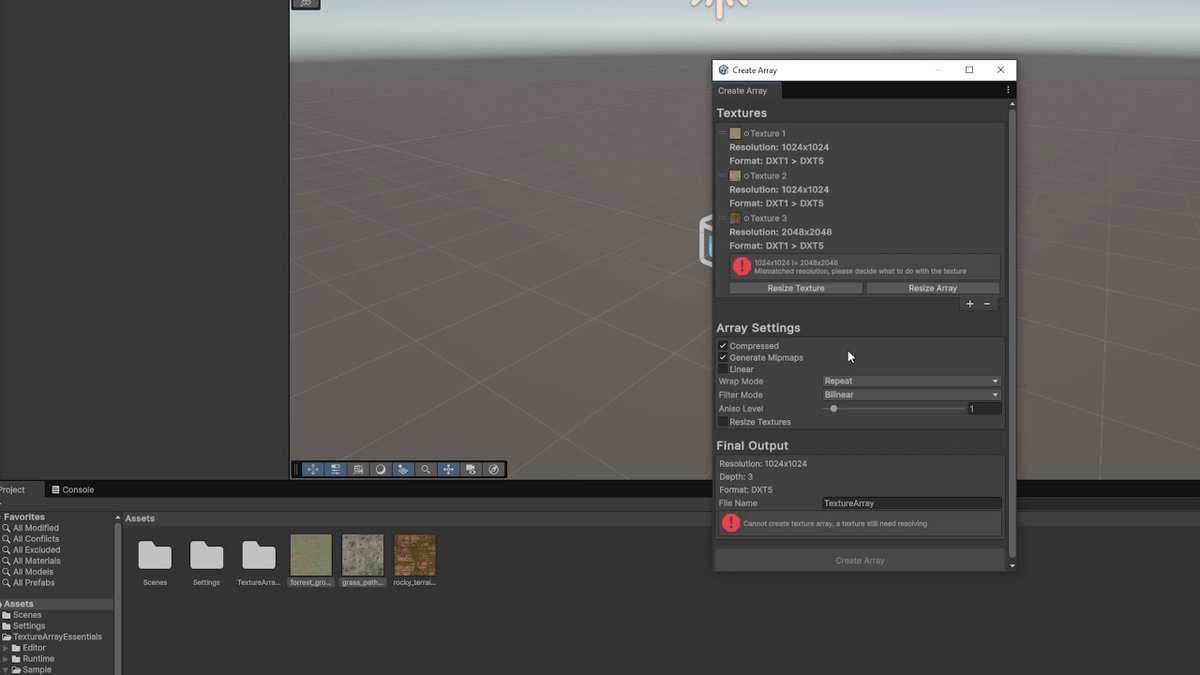Click the Unity logo in Create Array titlebar
The height and width of the screenshot is (675, 1200).
coord(723,70)
